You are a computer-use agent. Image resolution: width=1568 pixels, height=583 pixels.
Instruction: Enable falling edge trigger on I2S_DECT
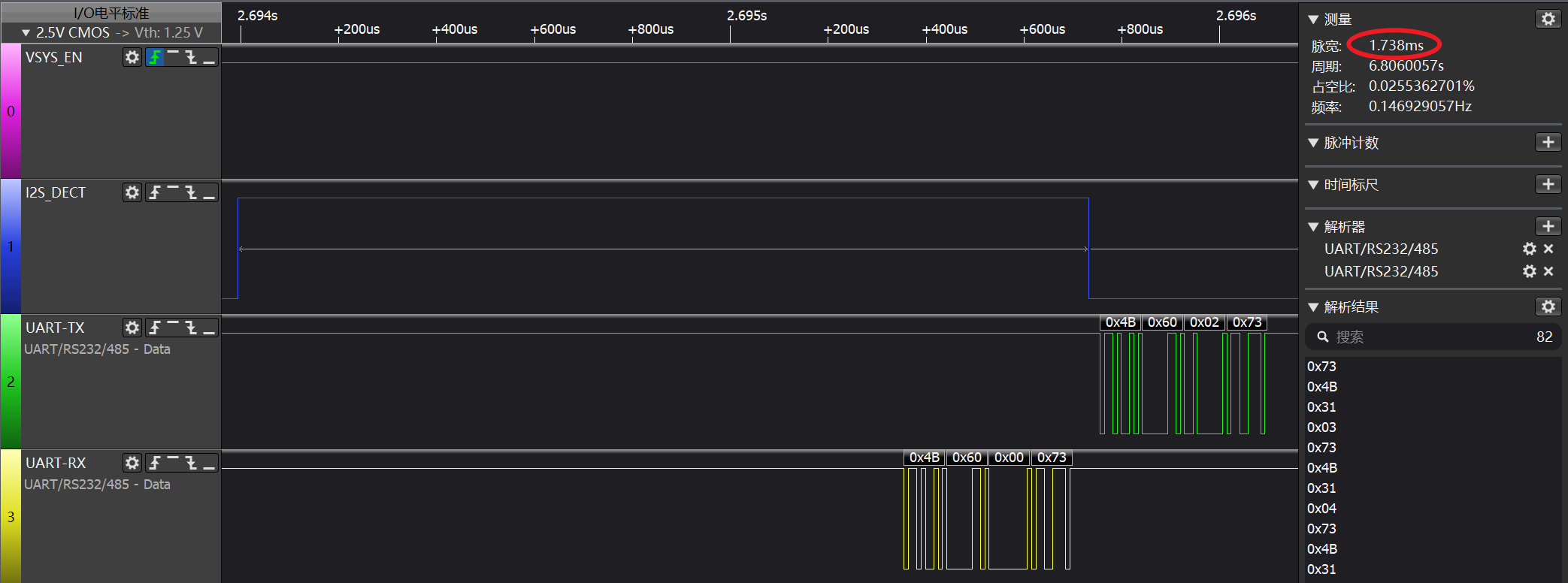(x=191, y=192)
